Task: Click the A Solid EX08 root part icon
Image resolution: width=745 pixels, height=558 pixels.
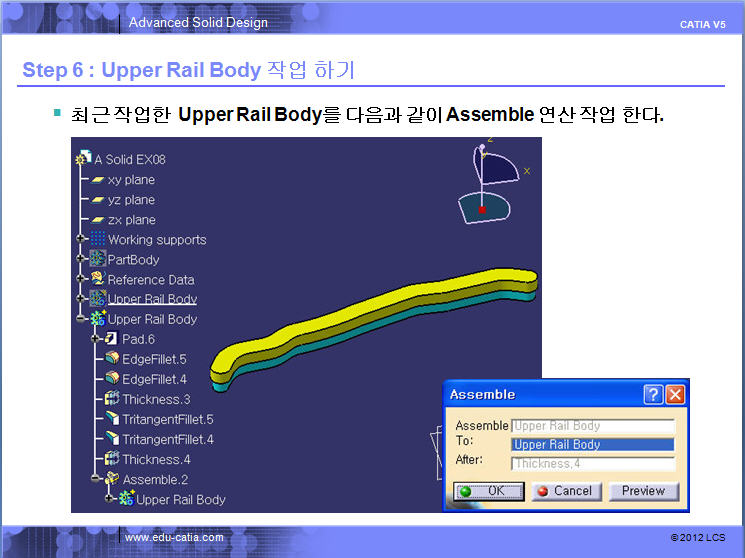Action: click(83, 159)
